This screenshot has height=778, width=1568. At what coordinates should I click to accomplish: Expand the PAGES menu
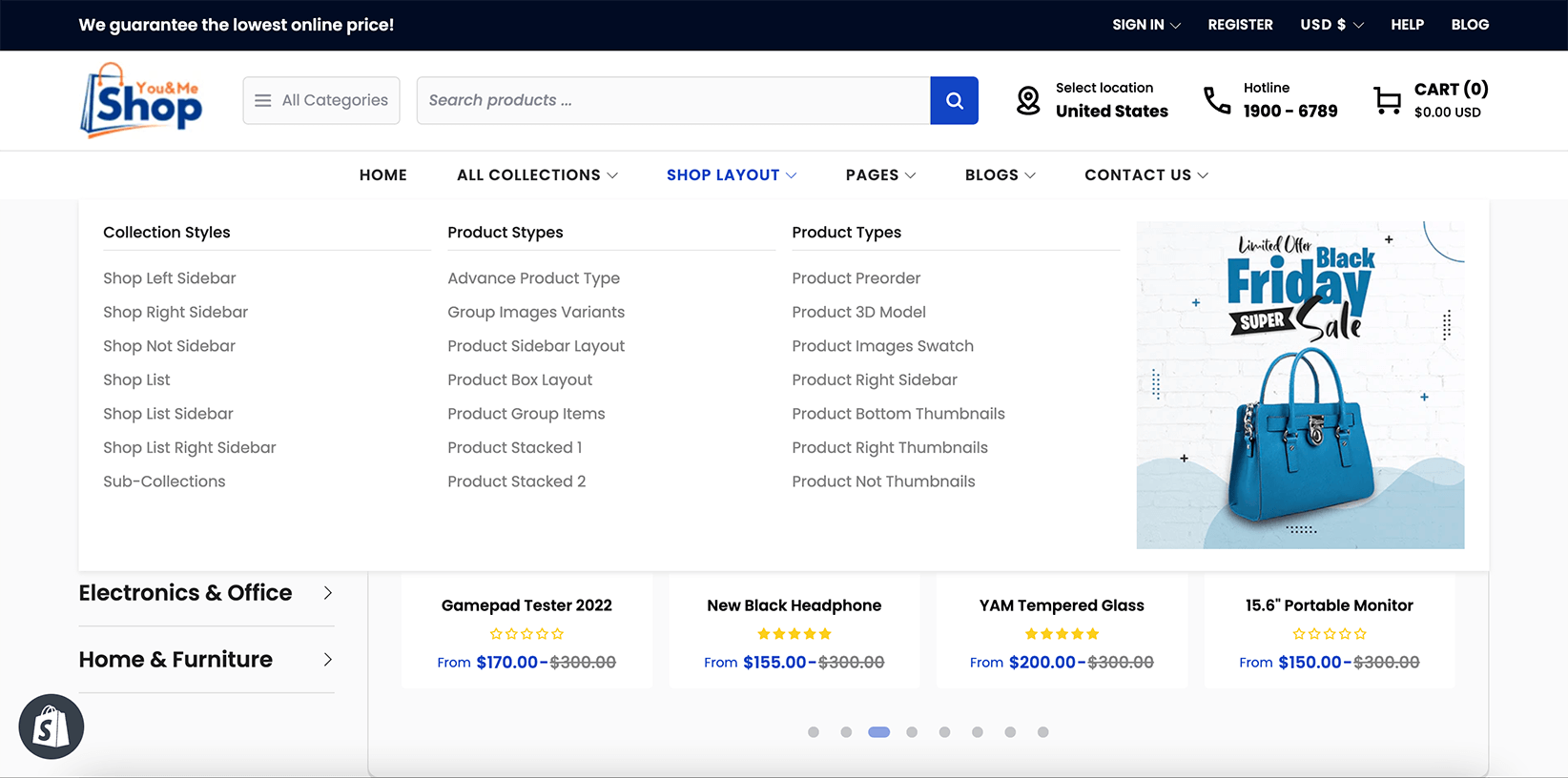click(x=880, y=175)
